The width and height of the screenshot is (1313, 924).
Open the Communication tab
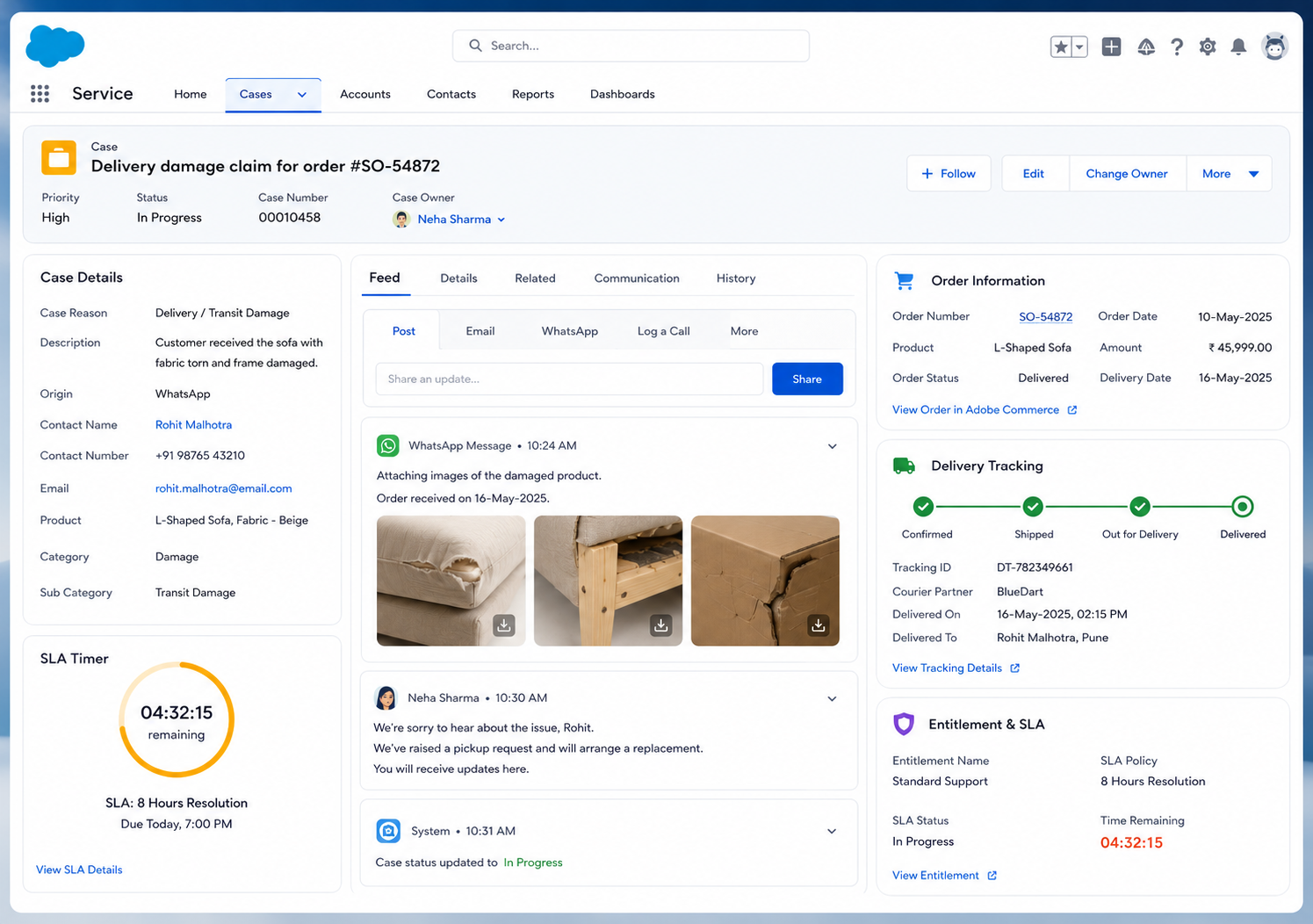pos(637,278)
